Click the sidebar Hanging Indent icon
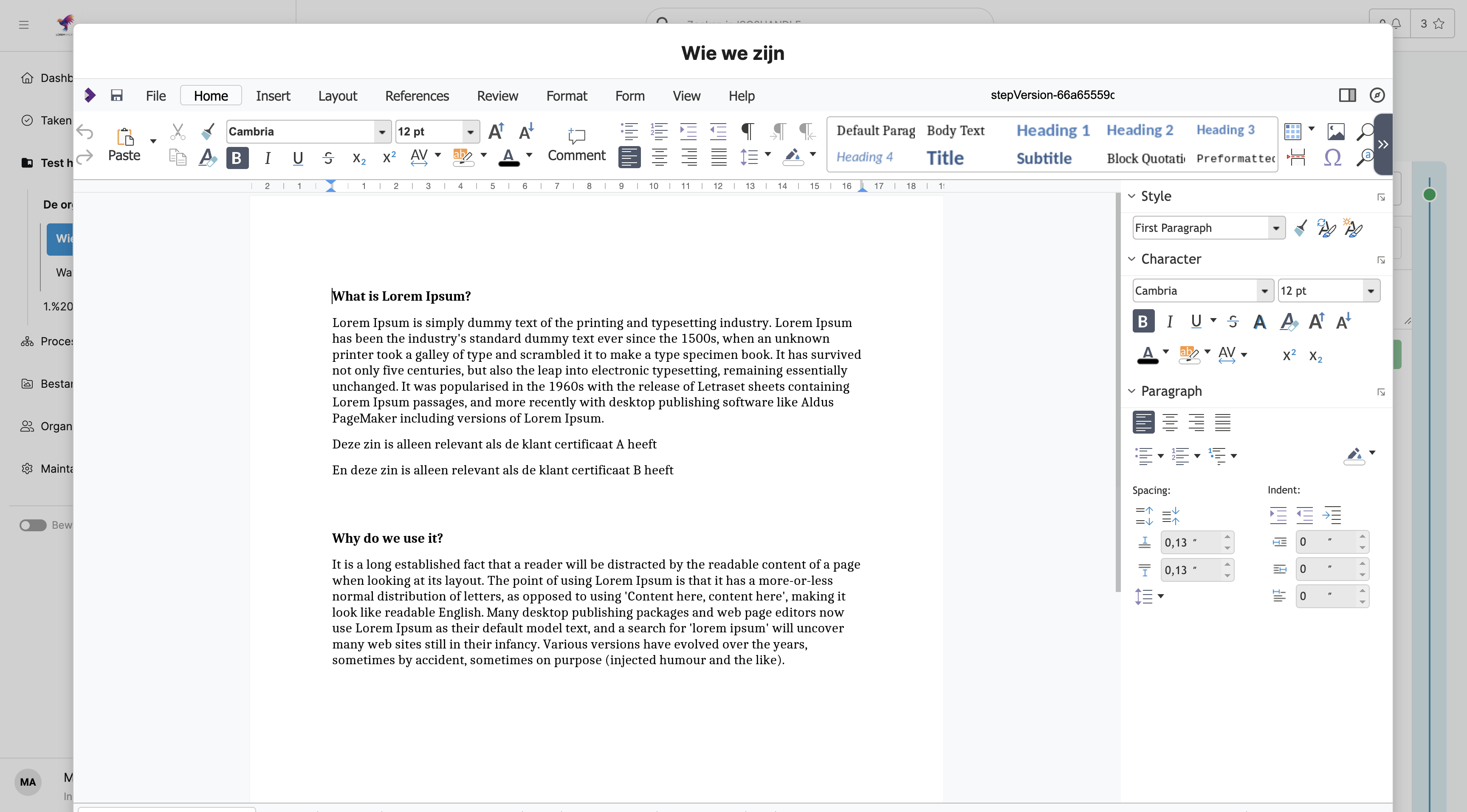Viewport: 1467px width, 812px height. tap(1332, 515)
